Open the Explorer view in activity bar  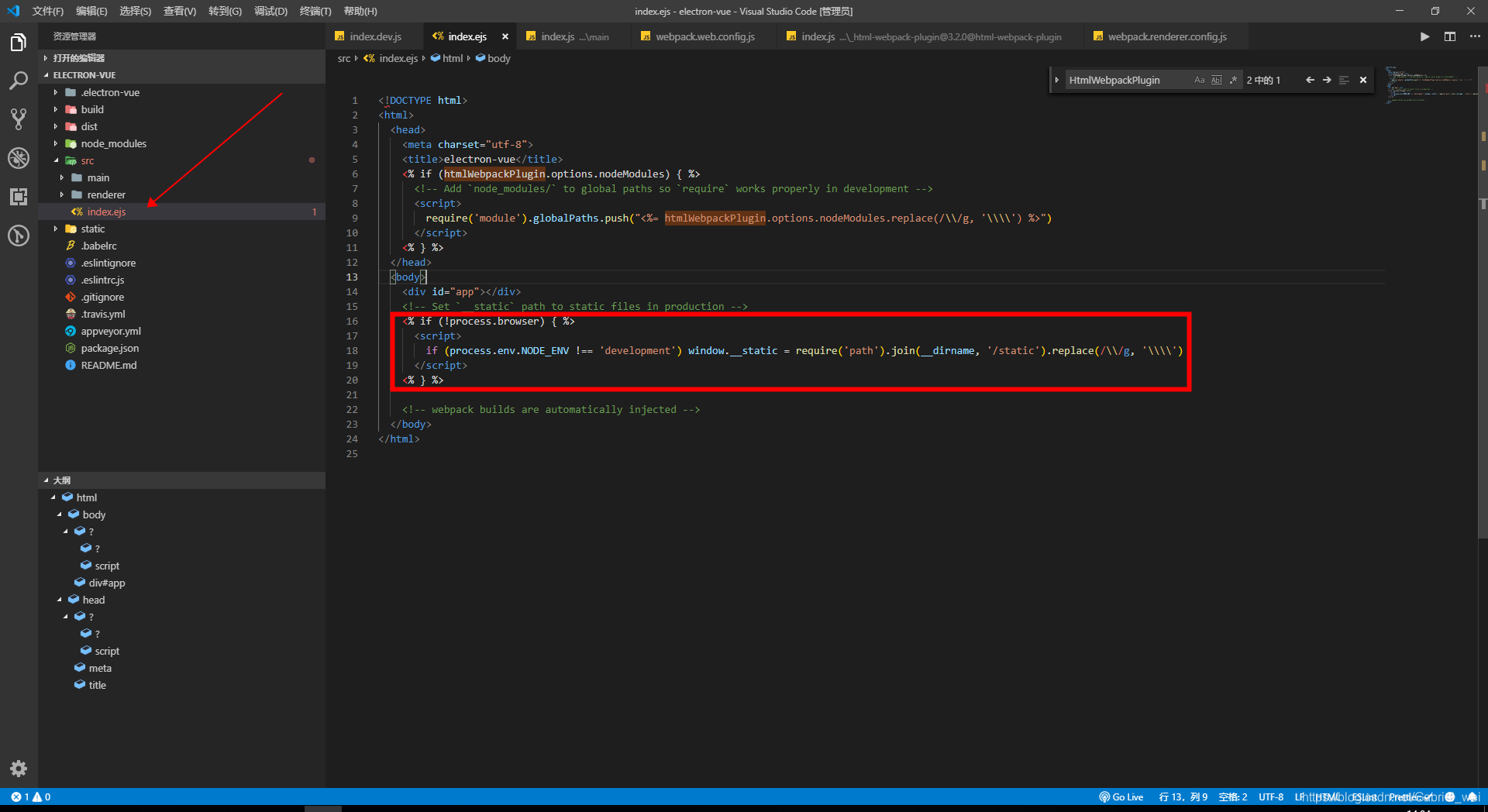[x=19, y=43]
